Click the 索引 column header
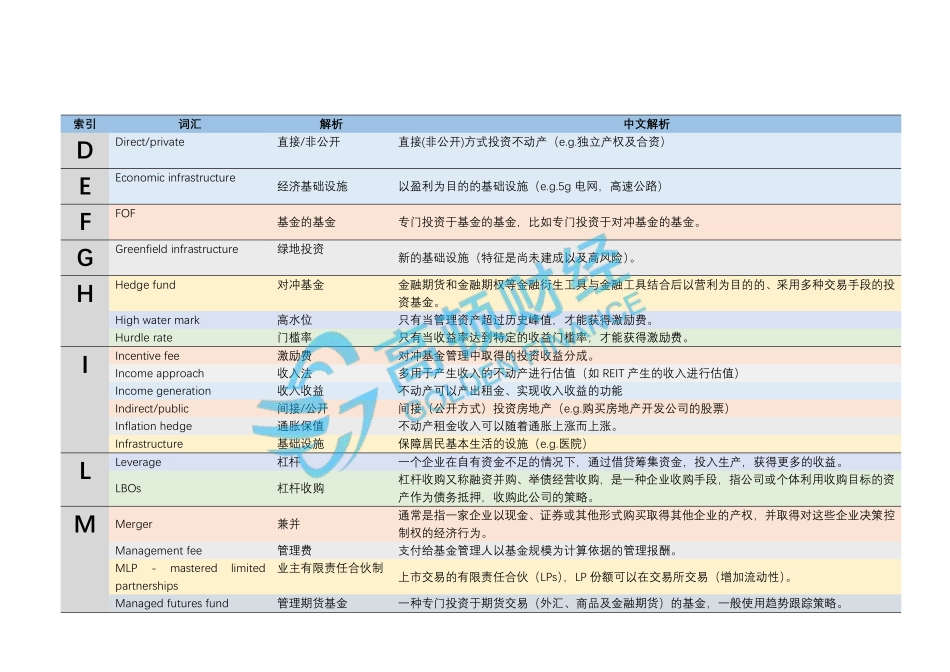950x672 pixels. click(85, 123)
